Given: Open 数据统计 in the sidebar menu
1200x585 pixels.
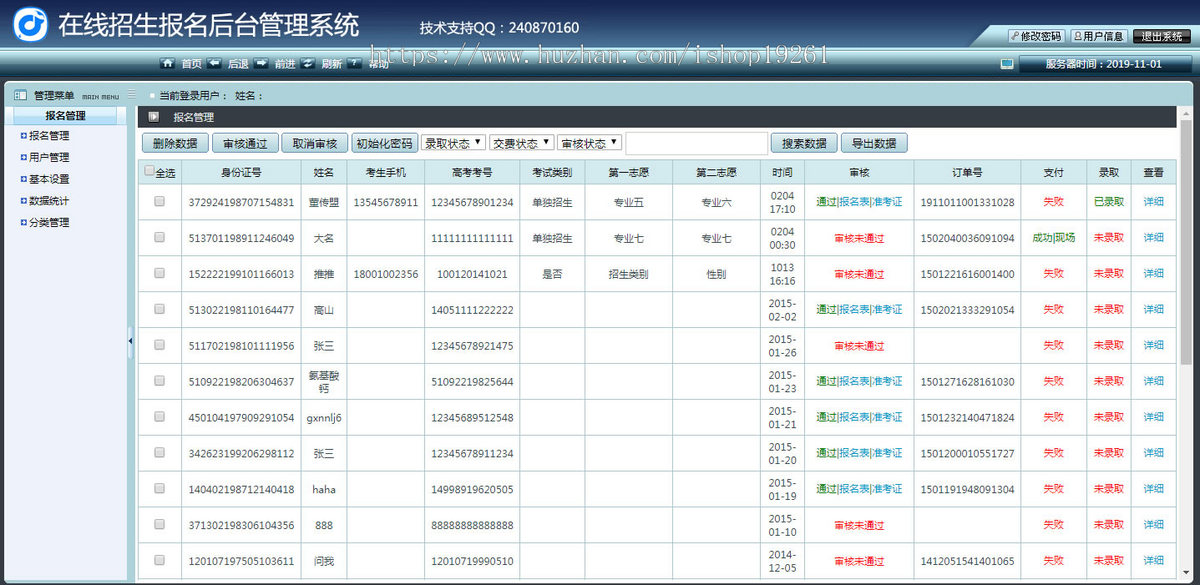Looking at the screenshot, I should 48,200.
